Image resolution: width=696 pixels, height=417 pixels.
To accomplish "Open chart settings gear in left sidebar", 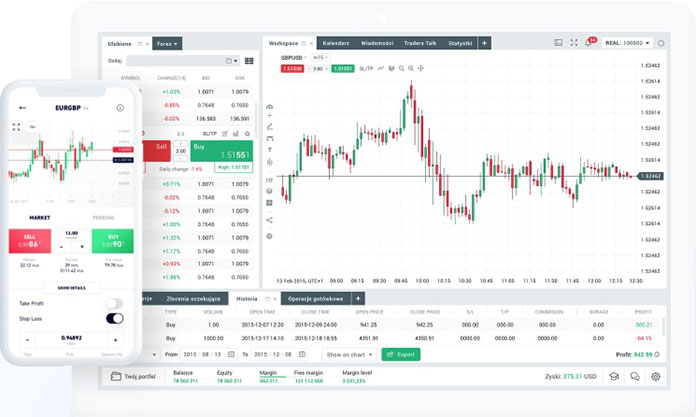I will tap(269, 236).
